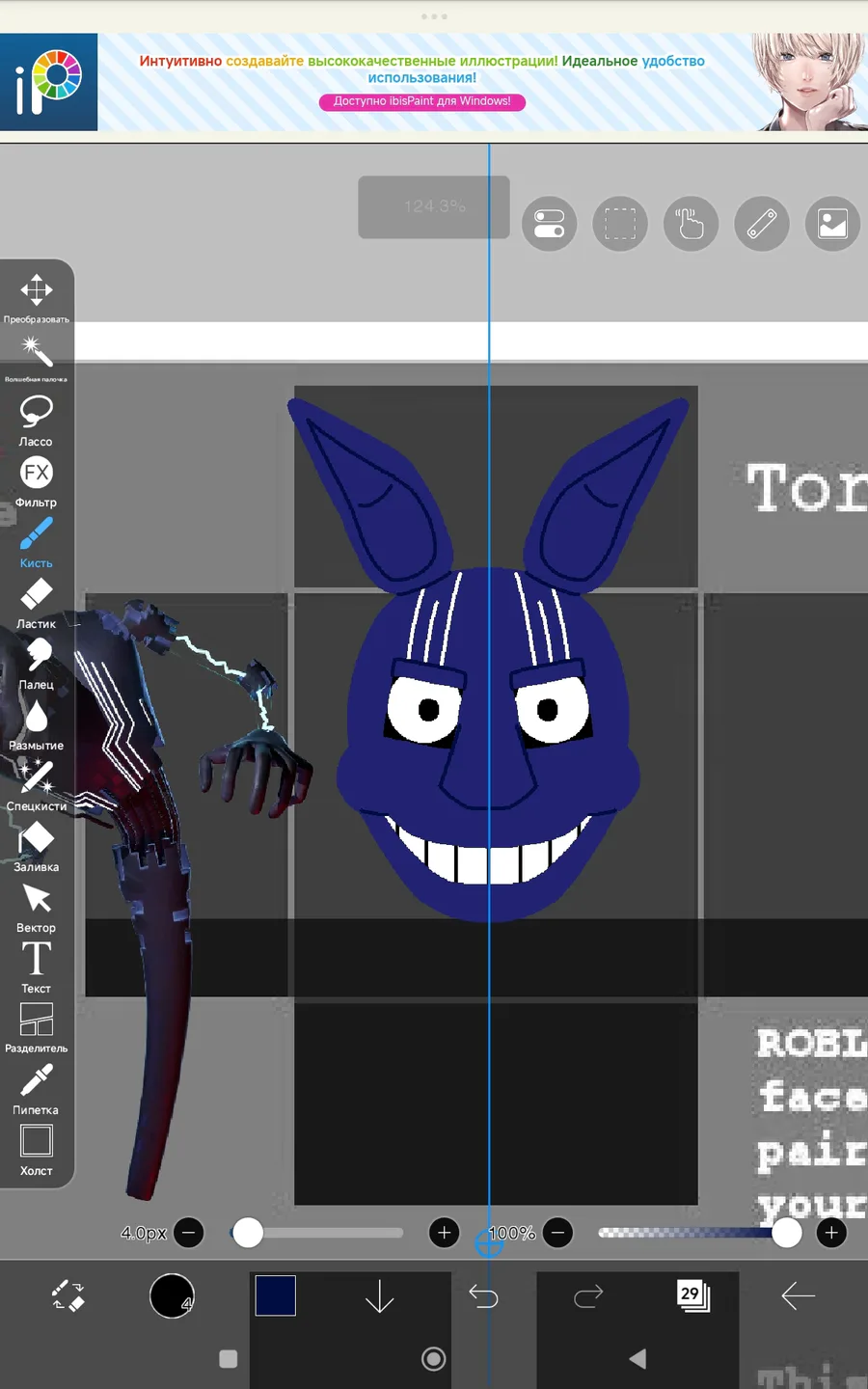Pick the Eraser tool (Ластик)
The image size is (868, 1389).
pos(37,603)
